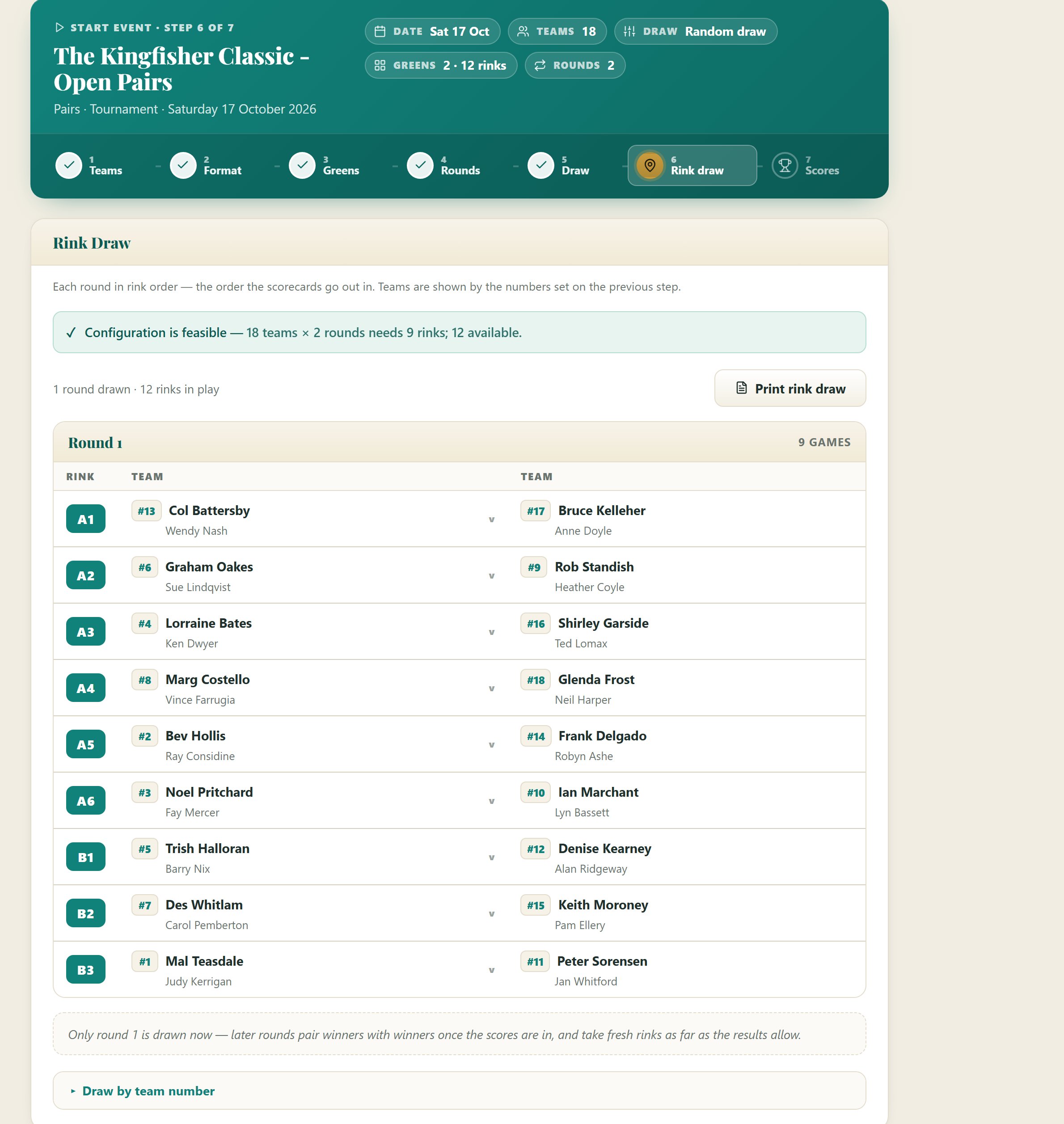Click the Rounds step checkmark icon
The width and height of the screenshot is (1064, 1124).
[420, 165]
